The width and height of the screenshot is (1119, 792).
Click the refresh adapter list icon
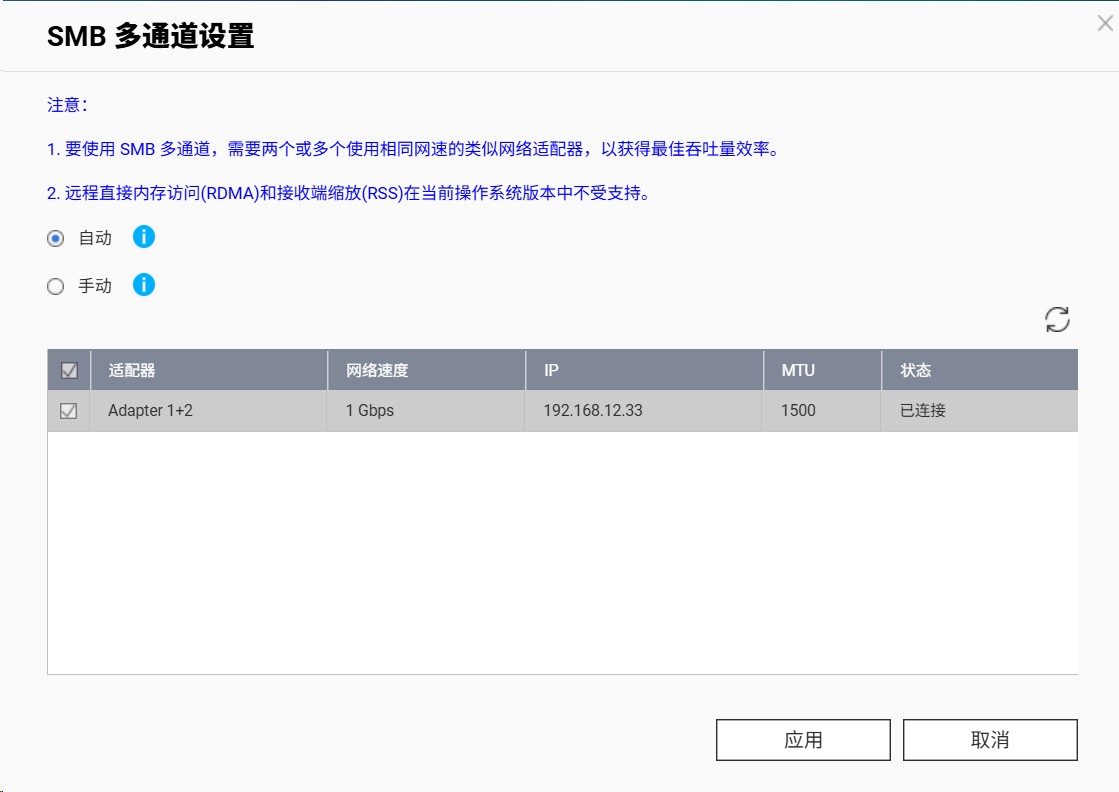1057,320
